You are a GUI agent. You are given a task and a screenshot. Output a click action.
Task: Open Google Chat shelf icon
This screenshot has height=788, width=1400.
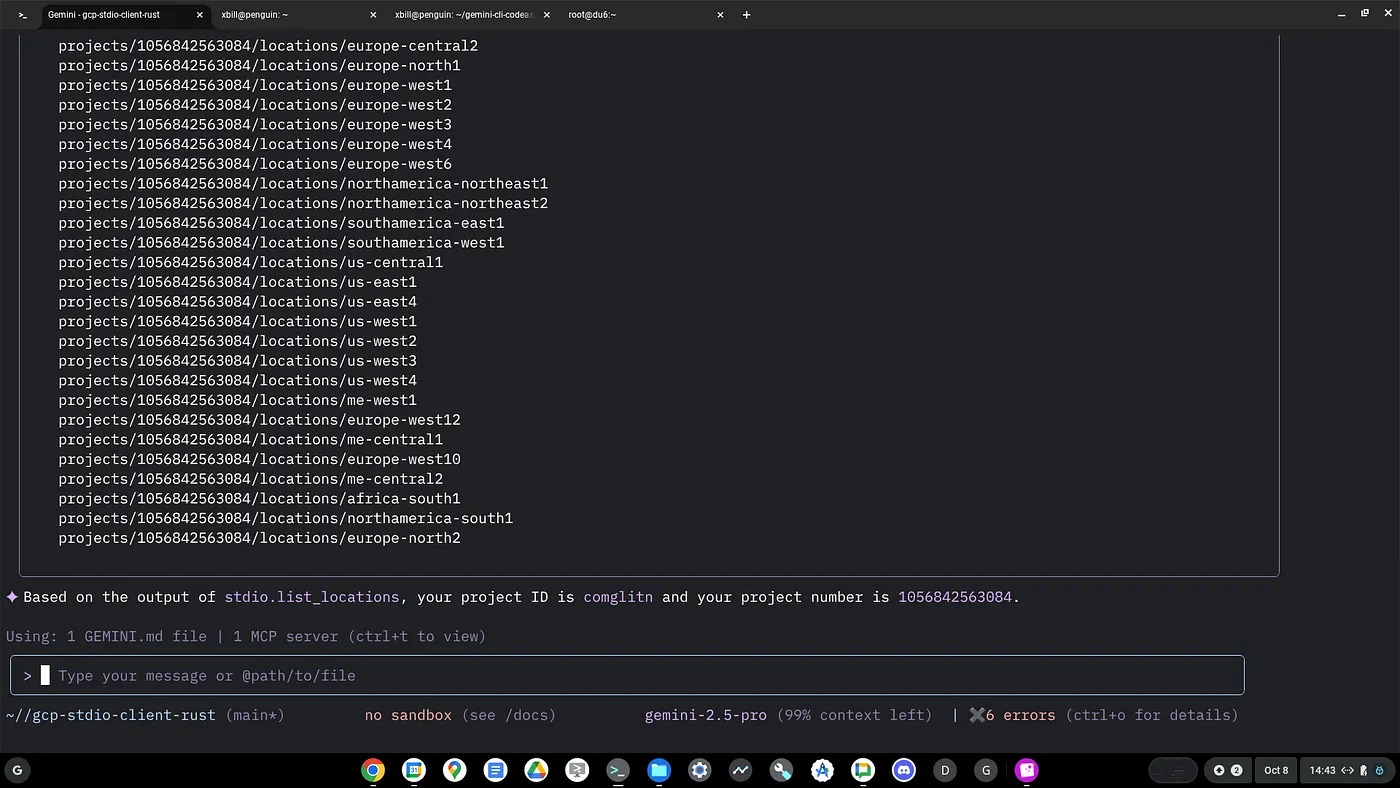(863, 770)
